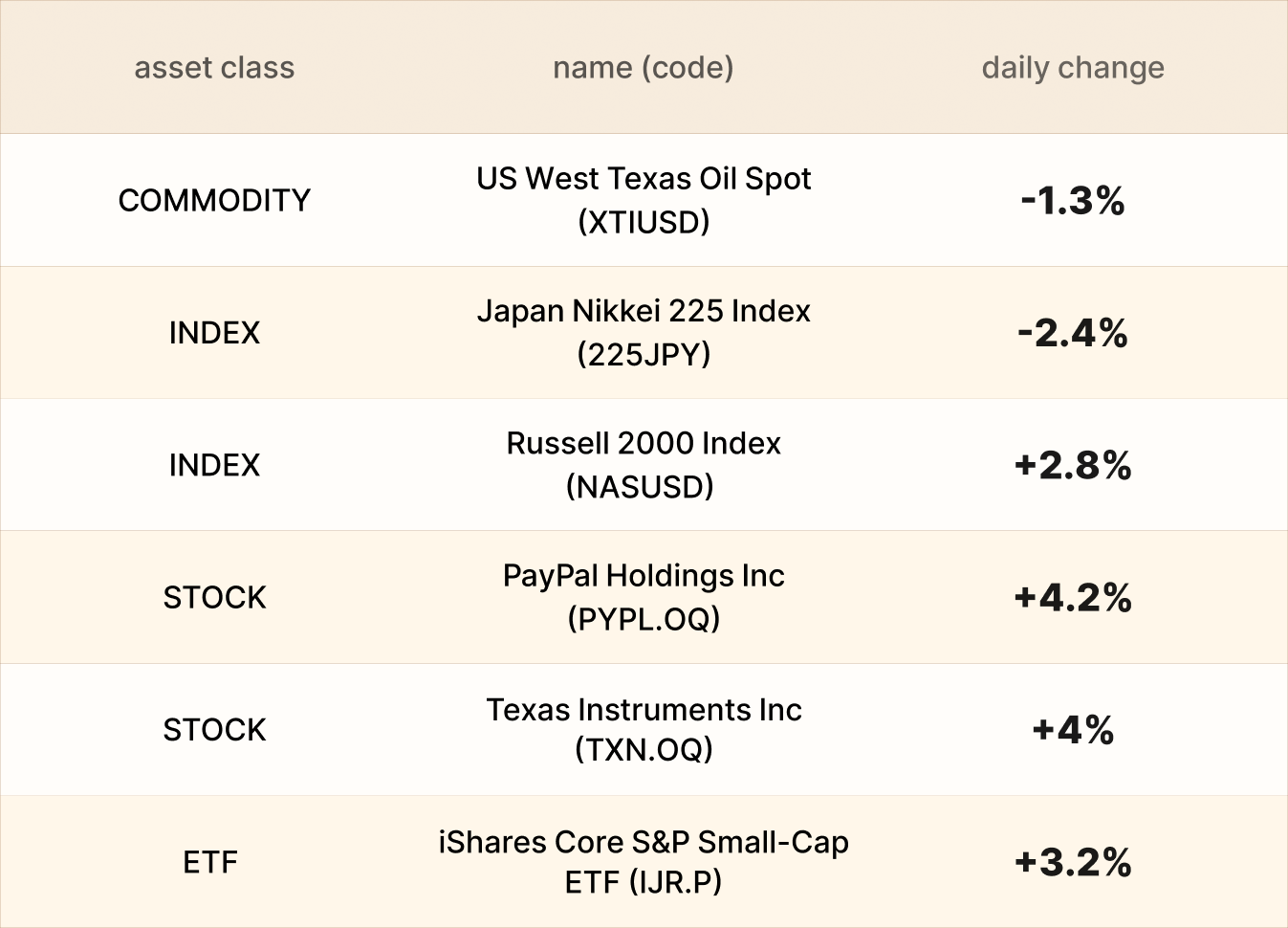
Task: Open PayPal Holdings Inc (PYPL.OQ)
Action: (x=643, y=597)
